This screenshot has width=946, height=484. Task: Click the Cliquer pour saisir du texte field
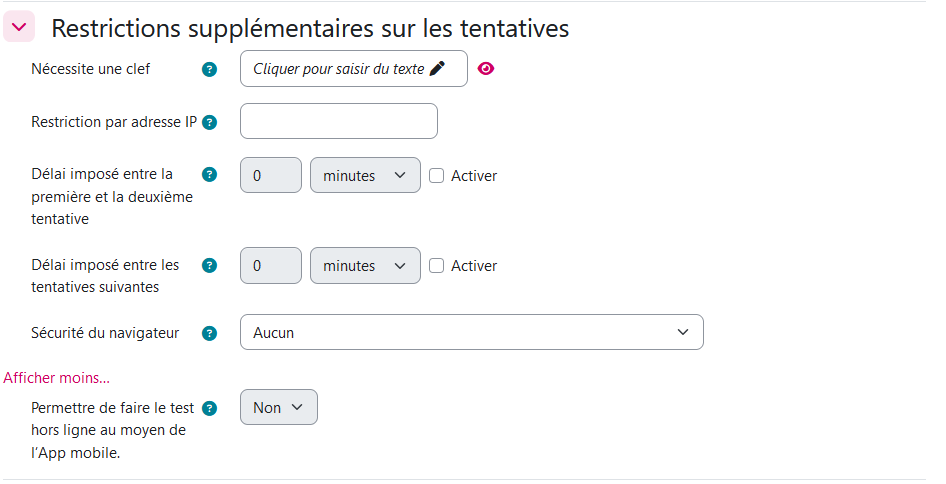click(x=338, y=69)
